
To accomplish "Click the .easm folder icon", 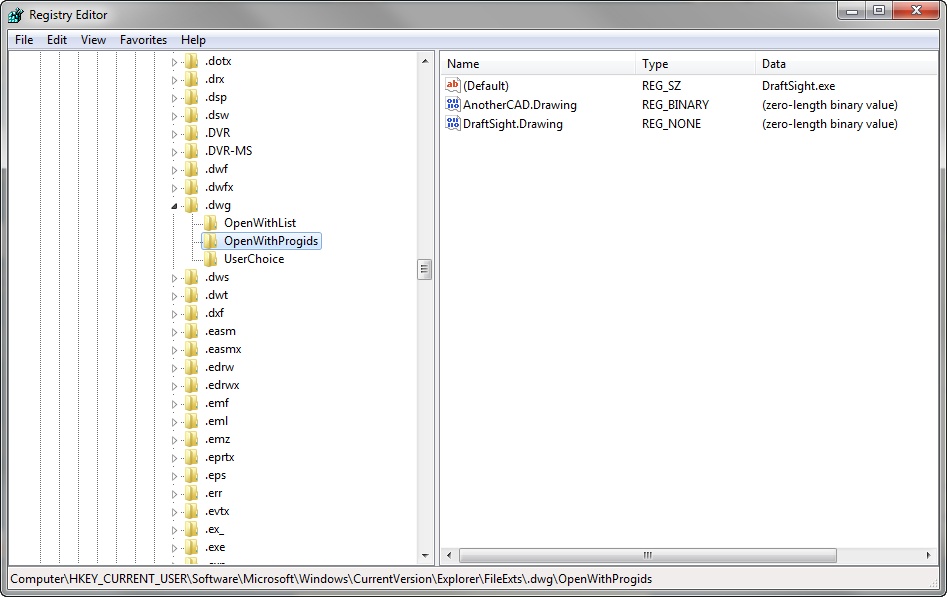I will [x=191, y=331].
